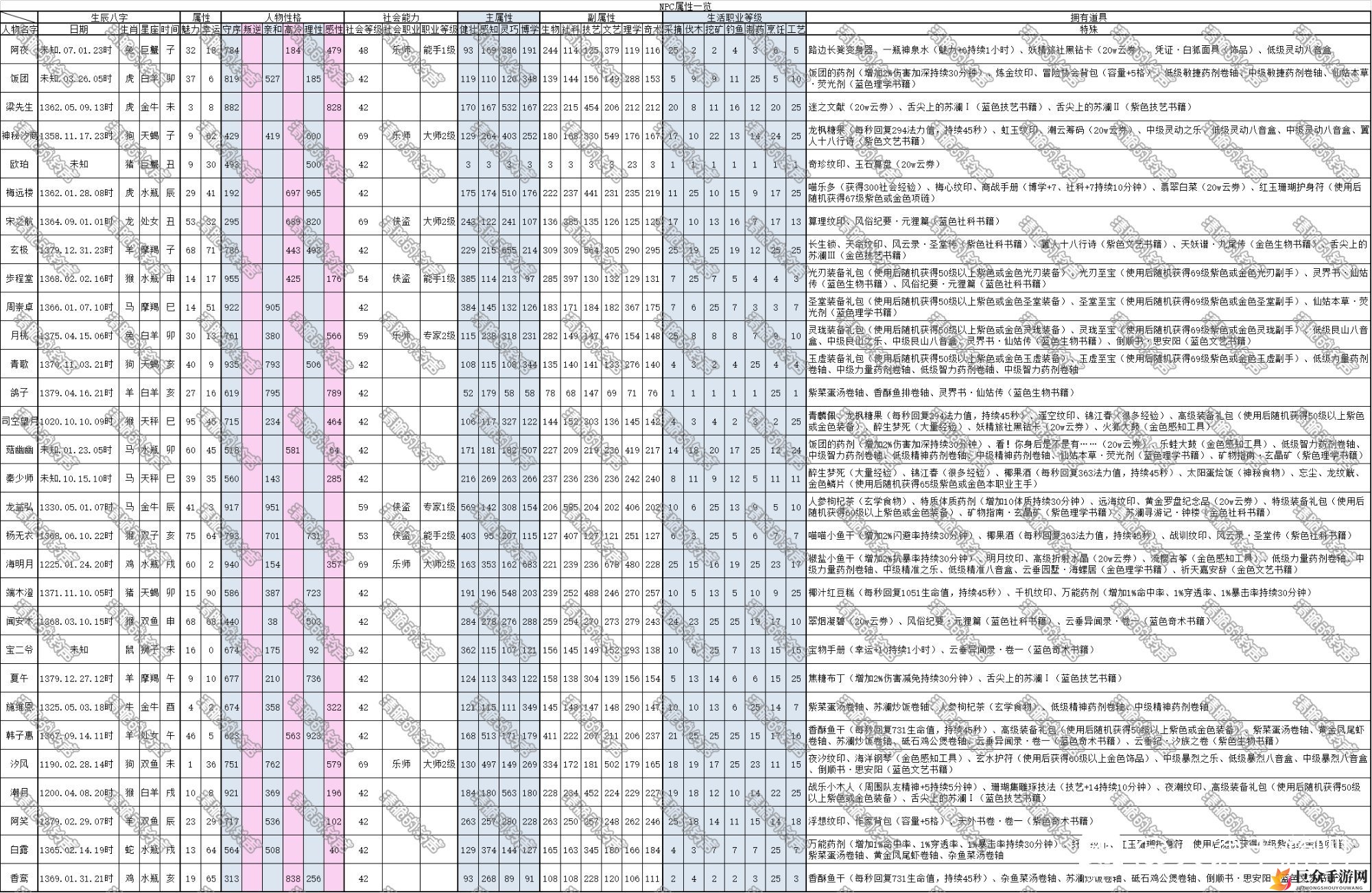Click the name cell "阿笑"

(x=19, y=821)
